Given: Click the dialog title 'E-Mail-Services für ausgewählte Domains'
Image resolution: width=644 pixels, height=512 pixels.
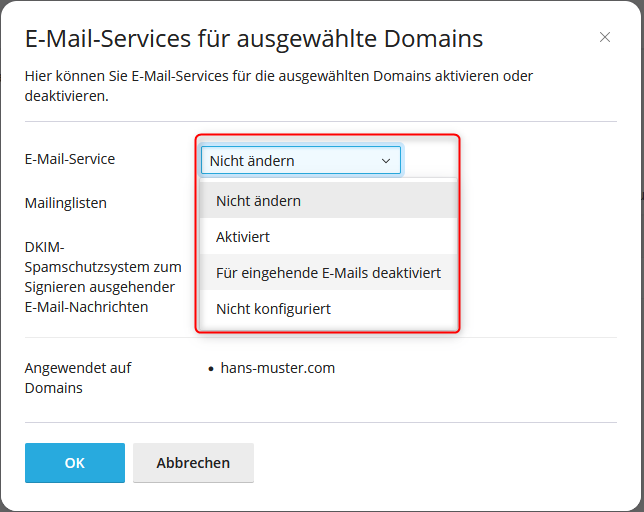Looking at the screenshot, I should point(254,39).
